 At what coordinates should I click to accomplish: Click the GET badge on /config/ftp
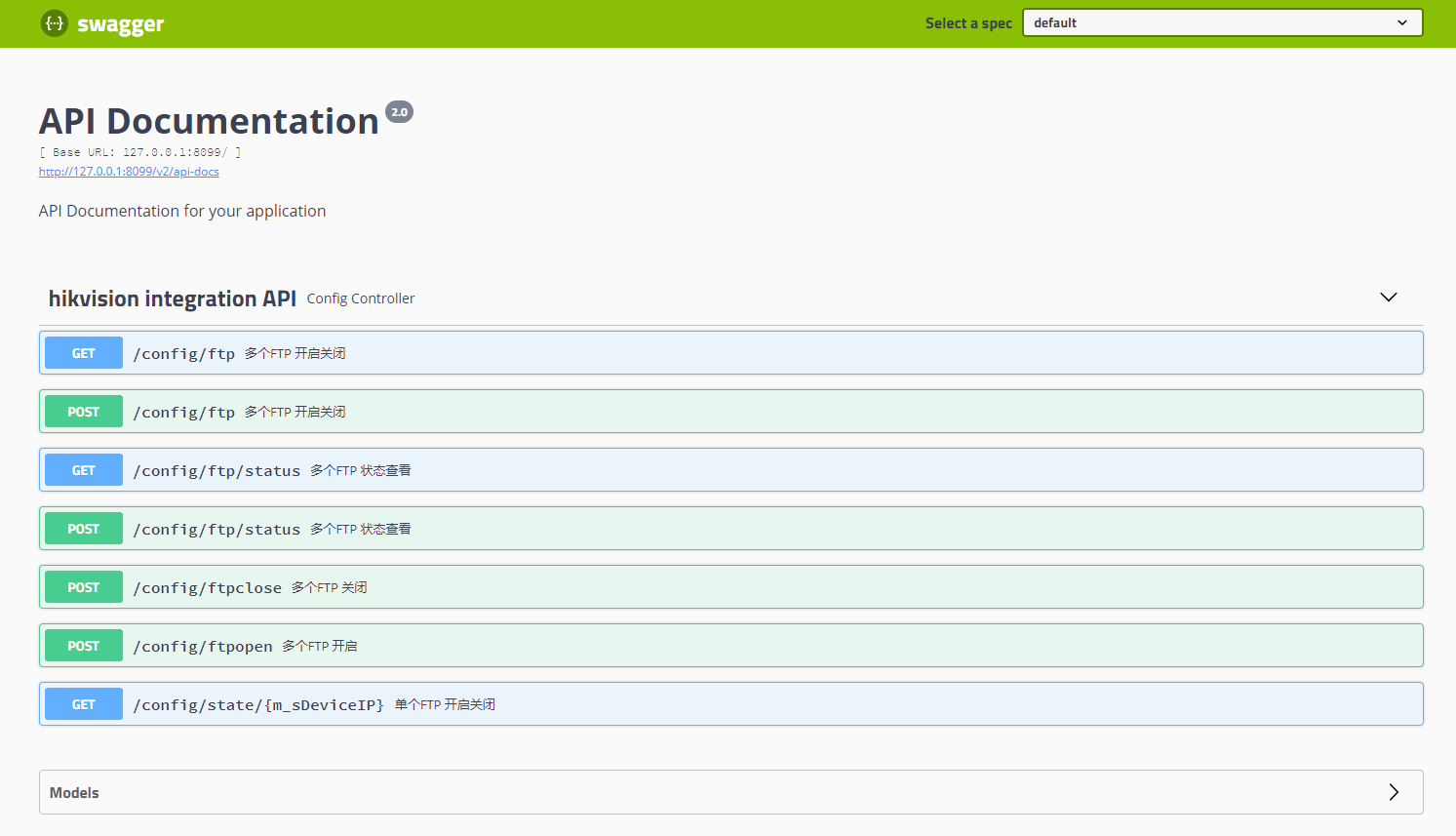tap(83, 352)
